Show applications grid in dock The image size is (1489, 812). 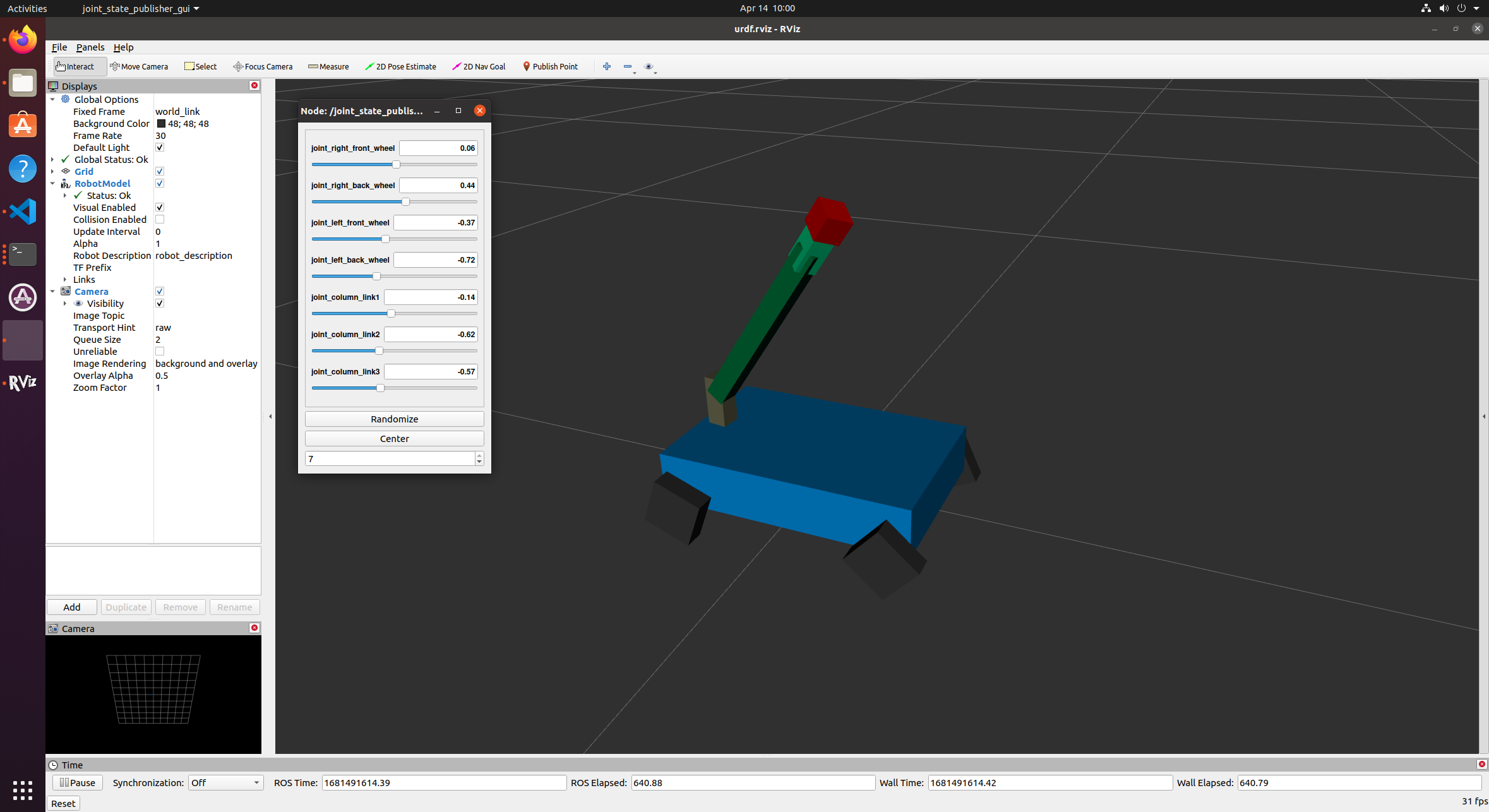tap(23, 790)
